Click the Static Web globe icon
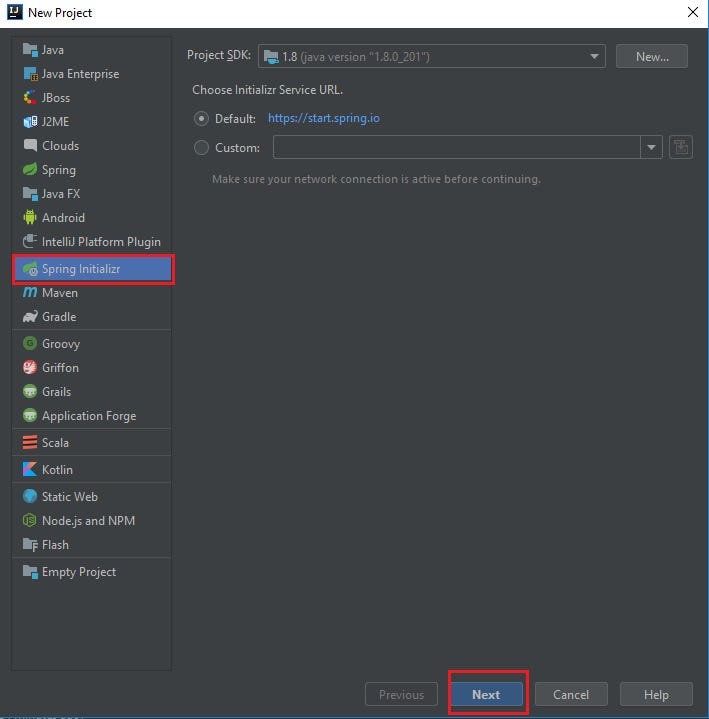 tap(30, 496)
